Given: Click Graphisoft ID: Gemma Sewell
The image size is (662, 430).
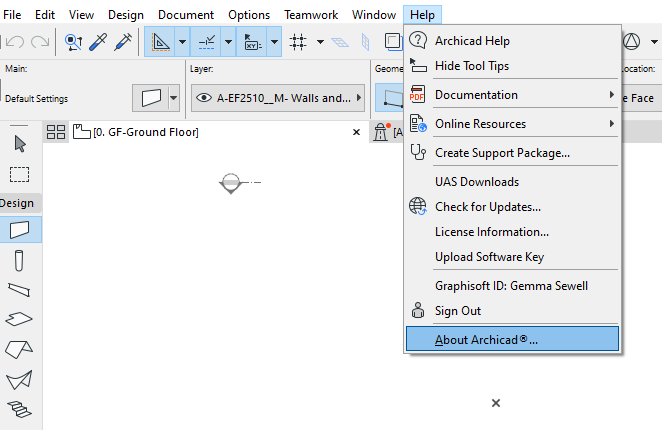Looking at the screenshot, I should tap(513, 286).
